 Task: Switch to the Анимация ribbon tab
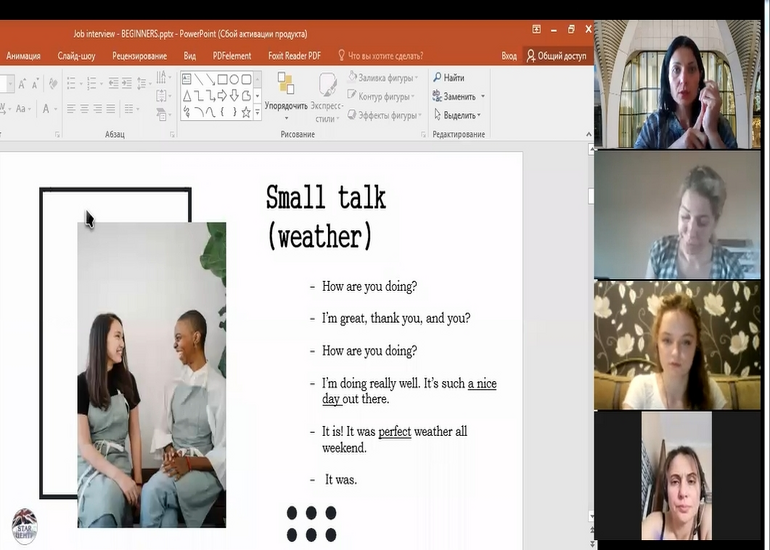[x=23, y=56]
